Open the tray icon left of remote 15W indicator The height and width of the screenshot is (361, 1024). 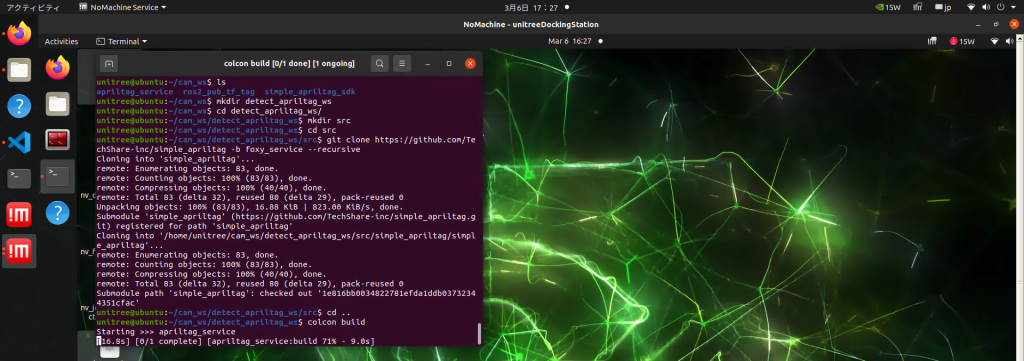click(x=933, y=41)
